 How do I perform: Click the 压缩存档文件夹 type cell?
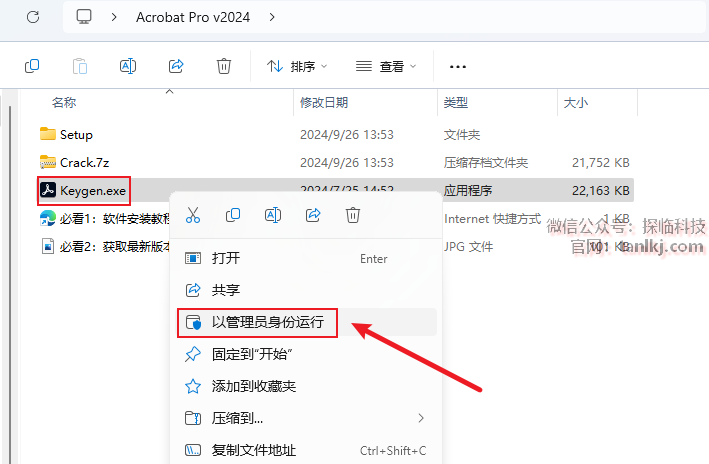tap(486, 163)
